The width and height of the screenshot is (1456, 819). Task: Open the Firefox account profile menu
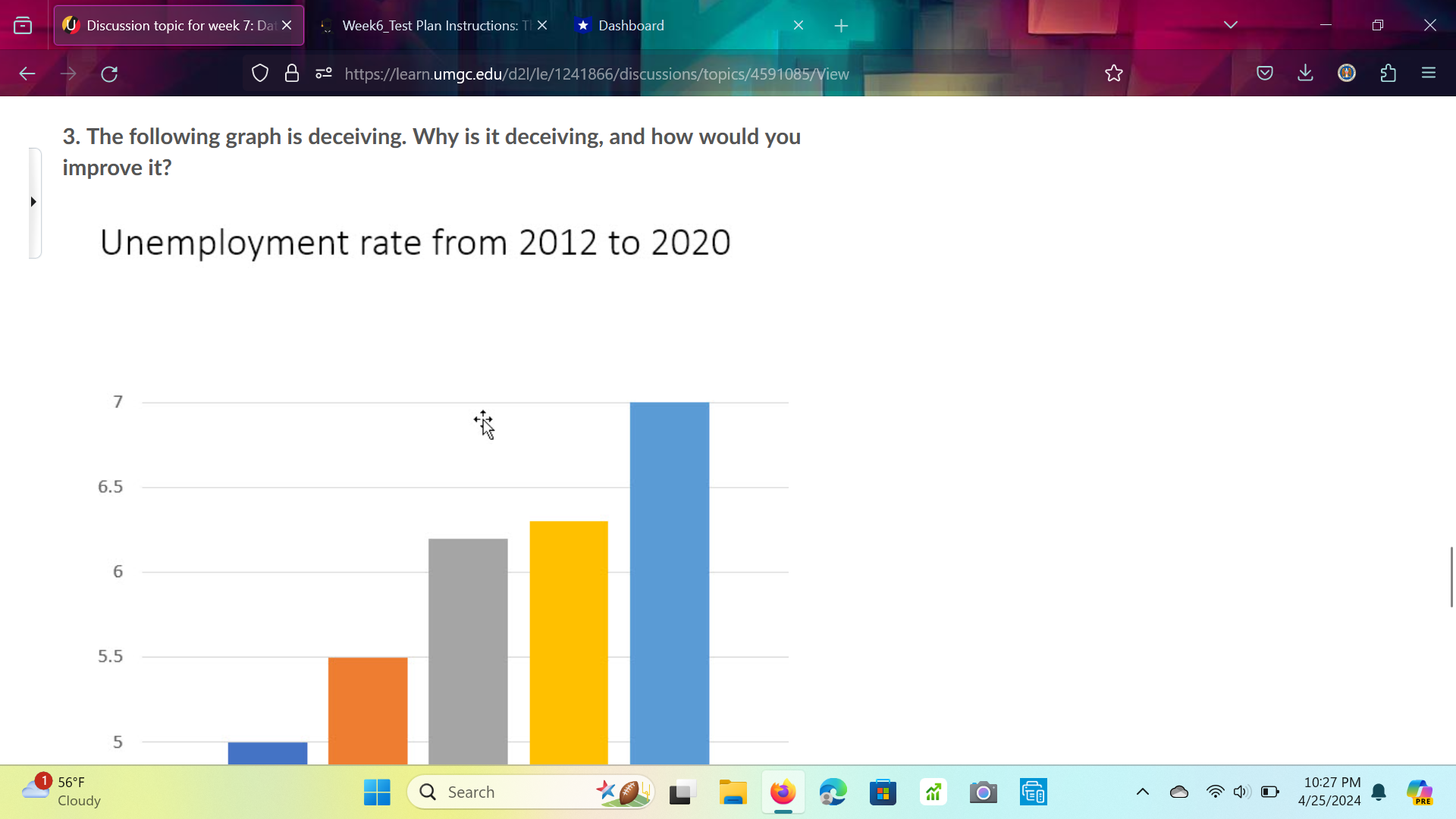point(1347,73)
